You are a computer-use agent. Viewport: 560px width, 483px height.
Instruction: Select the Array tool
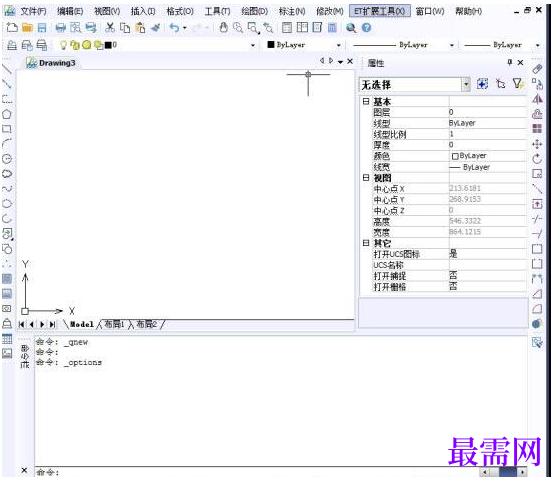point(537,129)
